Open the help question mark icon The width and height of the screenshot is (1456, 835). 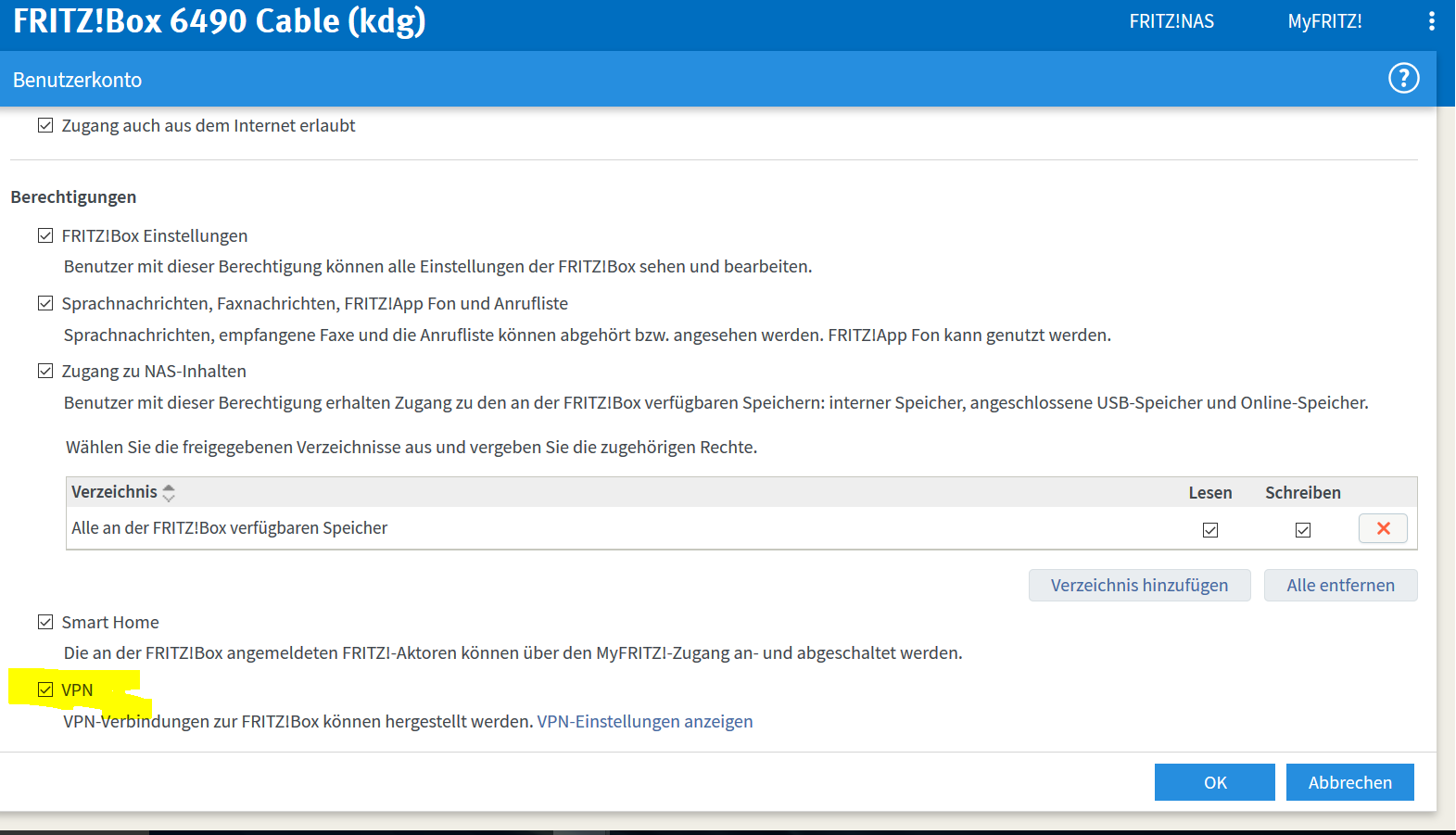click(1403, 79)
